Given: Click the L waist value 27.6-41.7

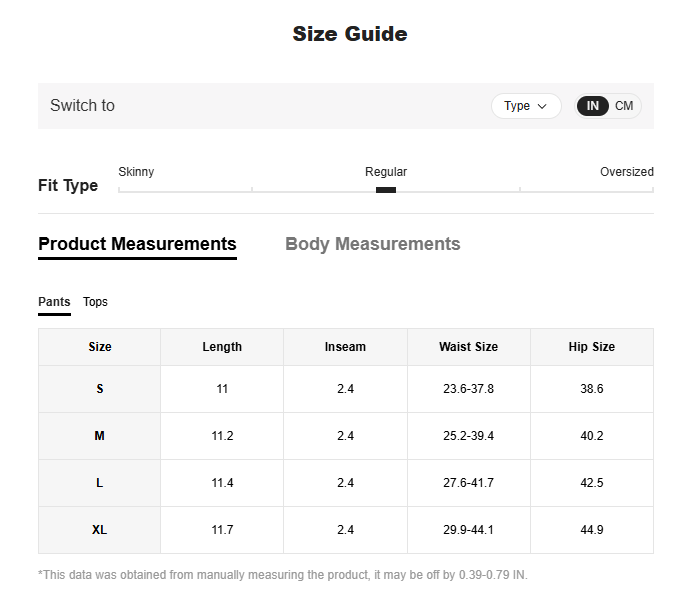Looking at the screenshot, I should (468, 483).
